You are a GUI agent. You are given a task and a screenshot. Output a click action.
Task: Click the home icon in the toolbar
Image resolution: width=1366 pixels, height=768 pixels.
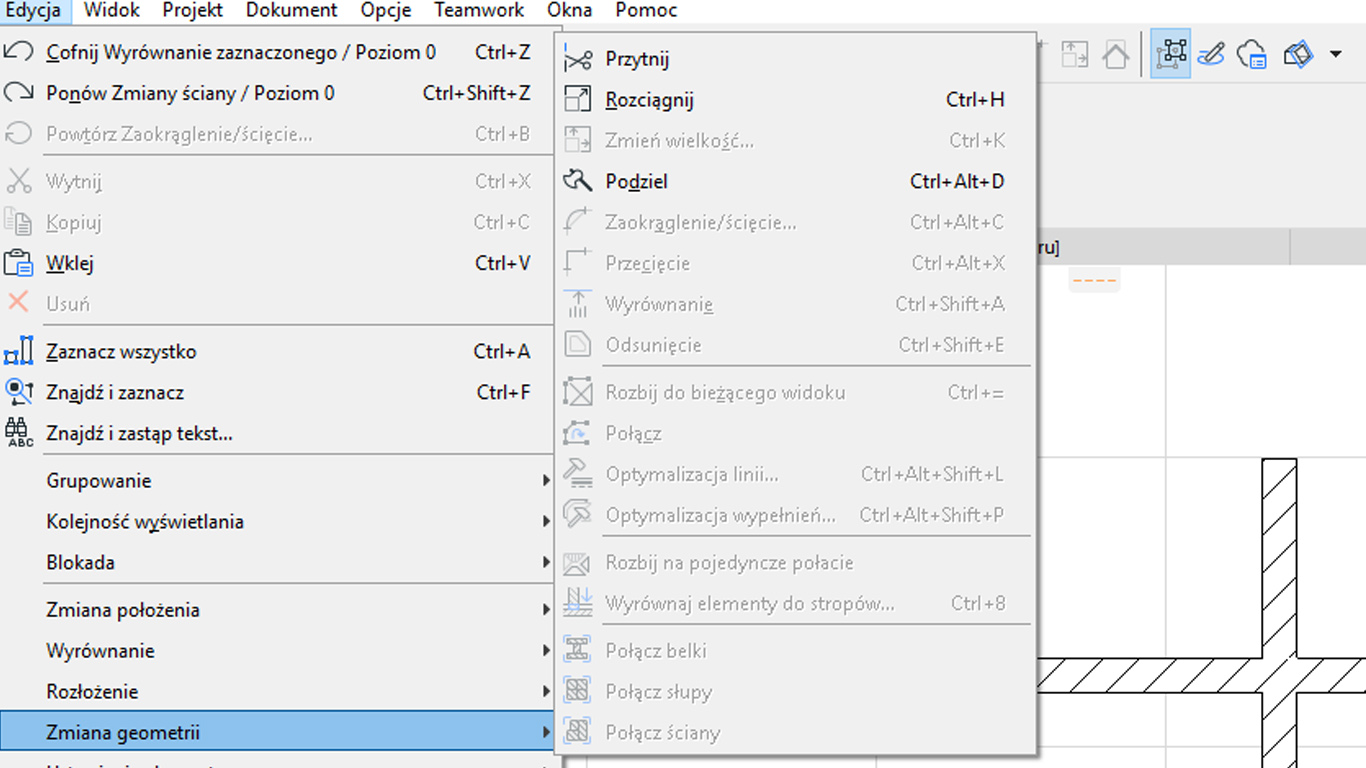[1116, 54]
